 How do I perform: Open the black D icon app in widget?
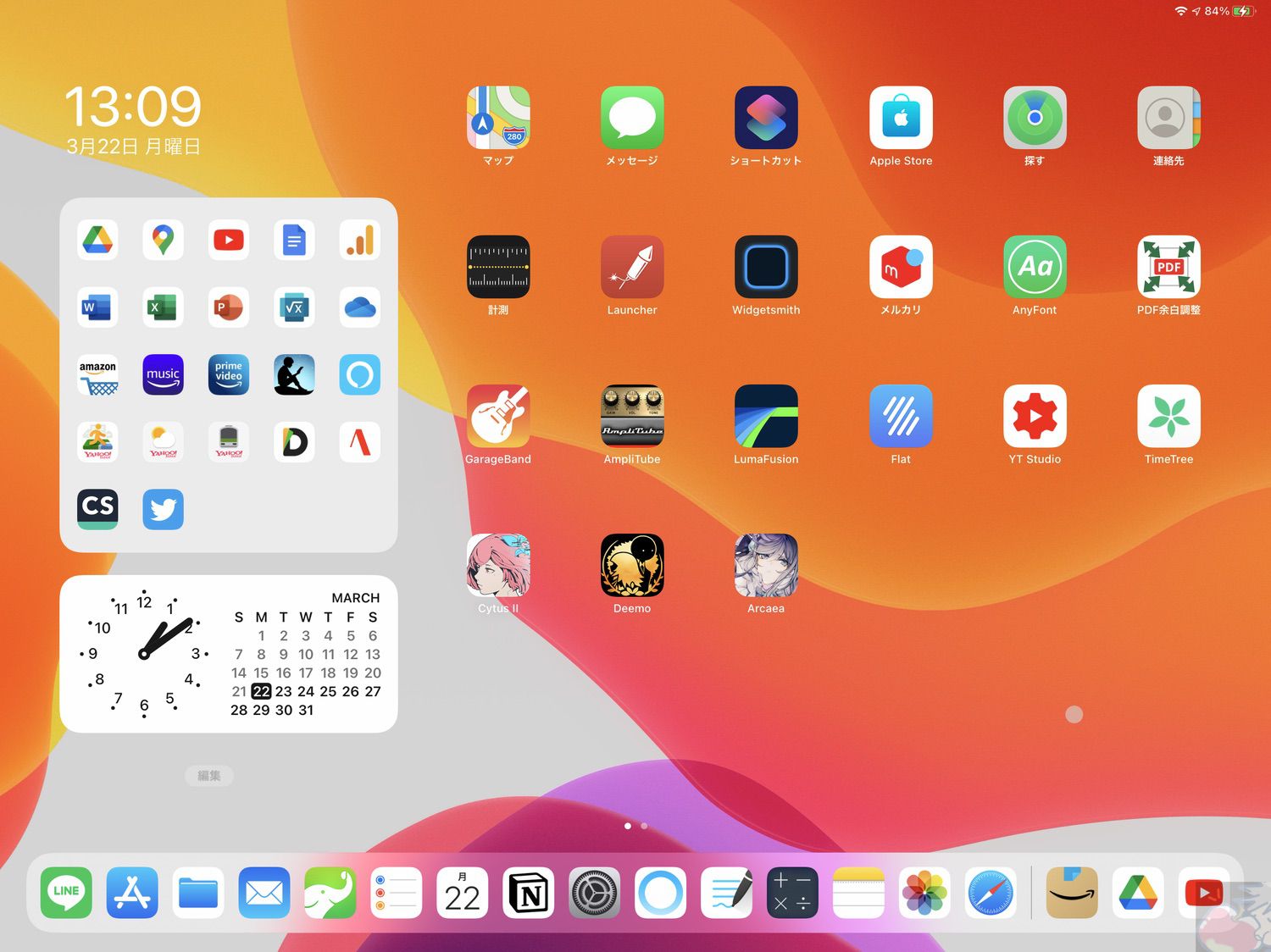[x=294, y=442]
